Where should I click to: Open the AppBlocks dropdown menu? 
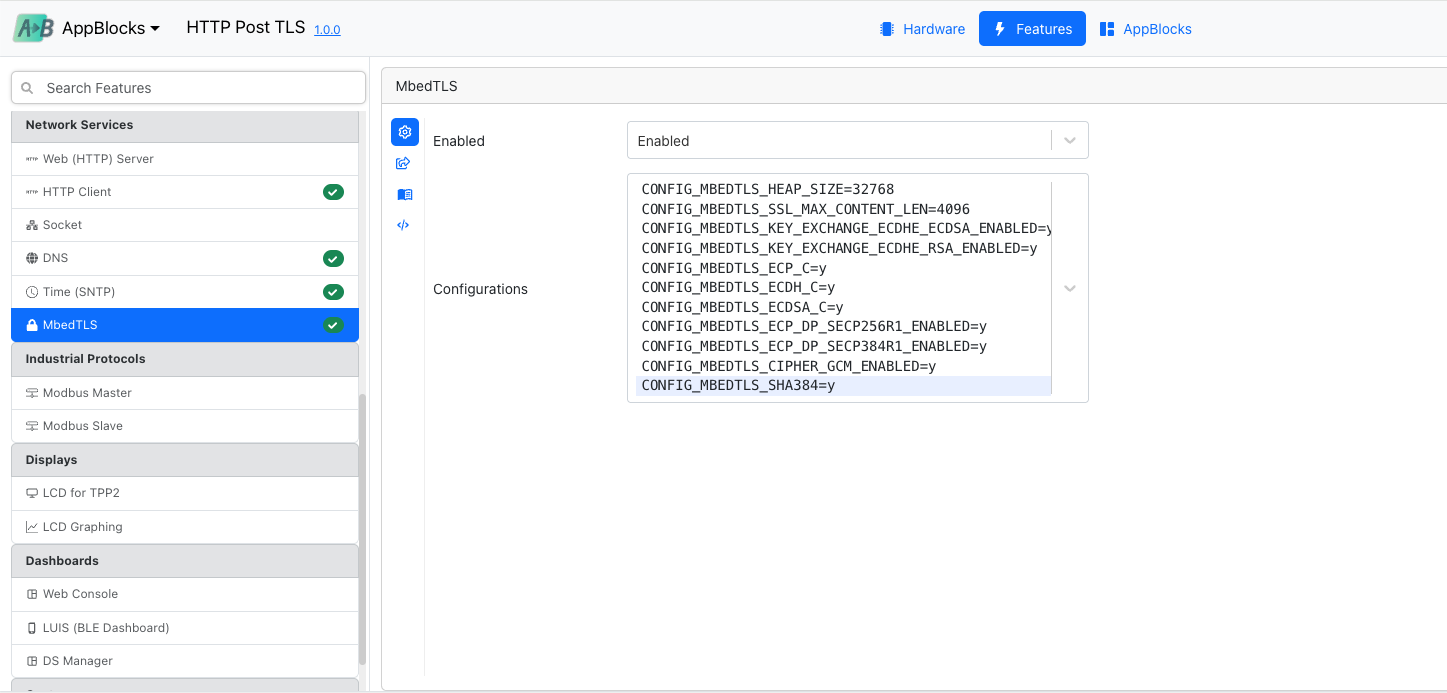click(x=111, y=28)
